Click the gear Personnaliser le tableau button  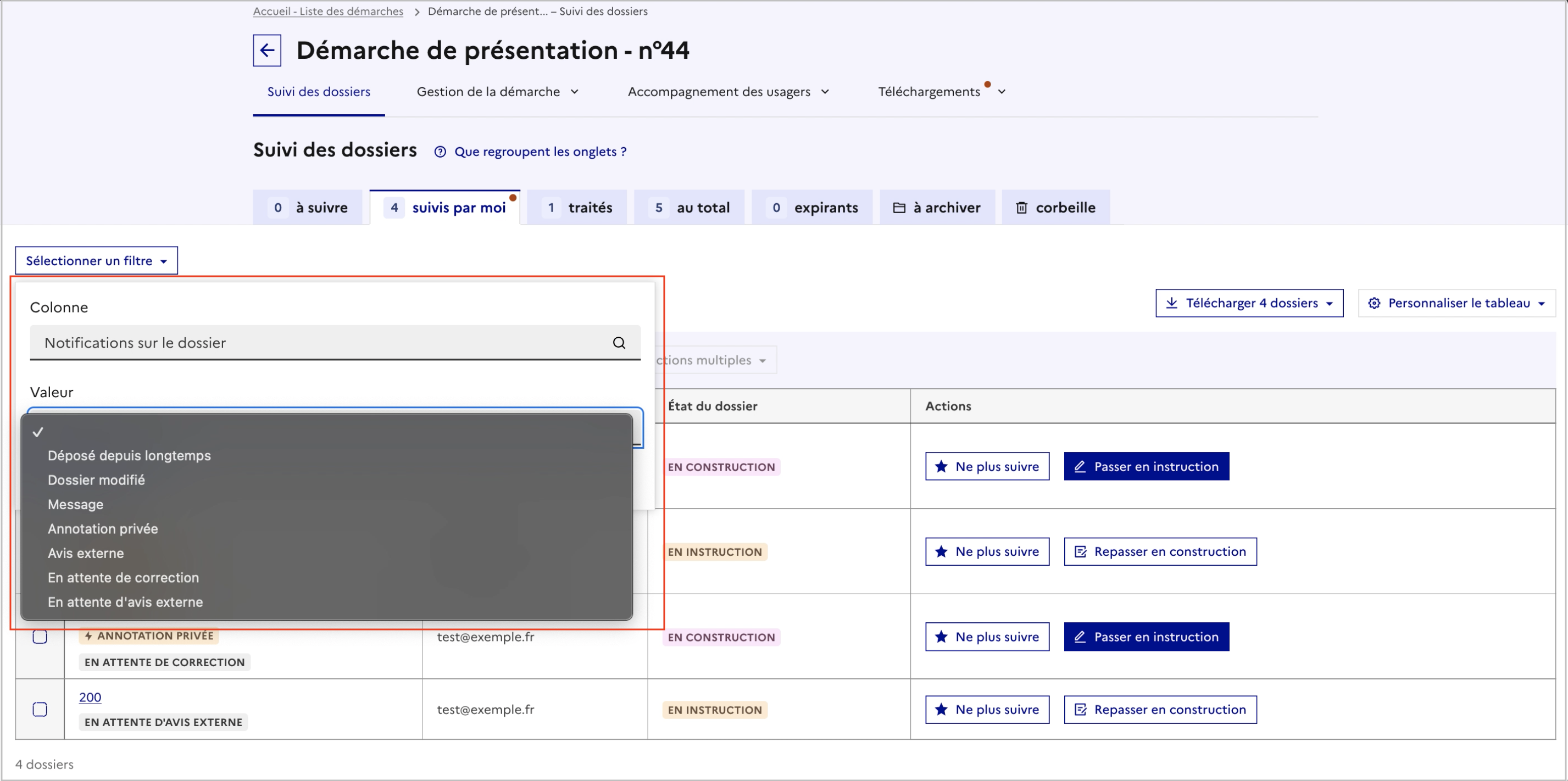[1456, 303]
